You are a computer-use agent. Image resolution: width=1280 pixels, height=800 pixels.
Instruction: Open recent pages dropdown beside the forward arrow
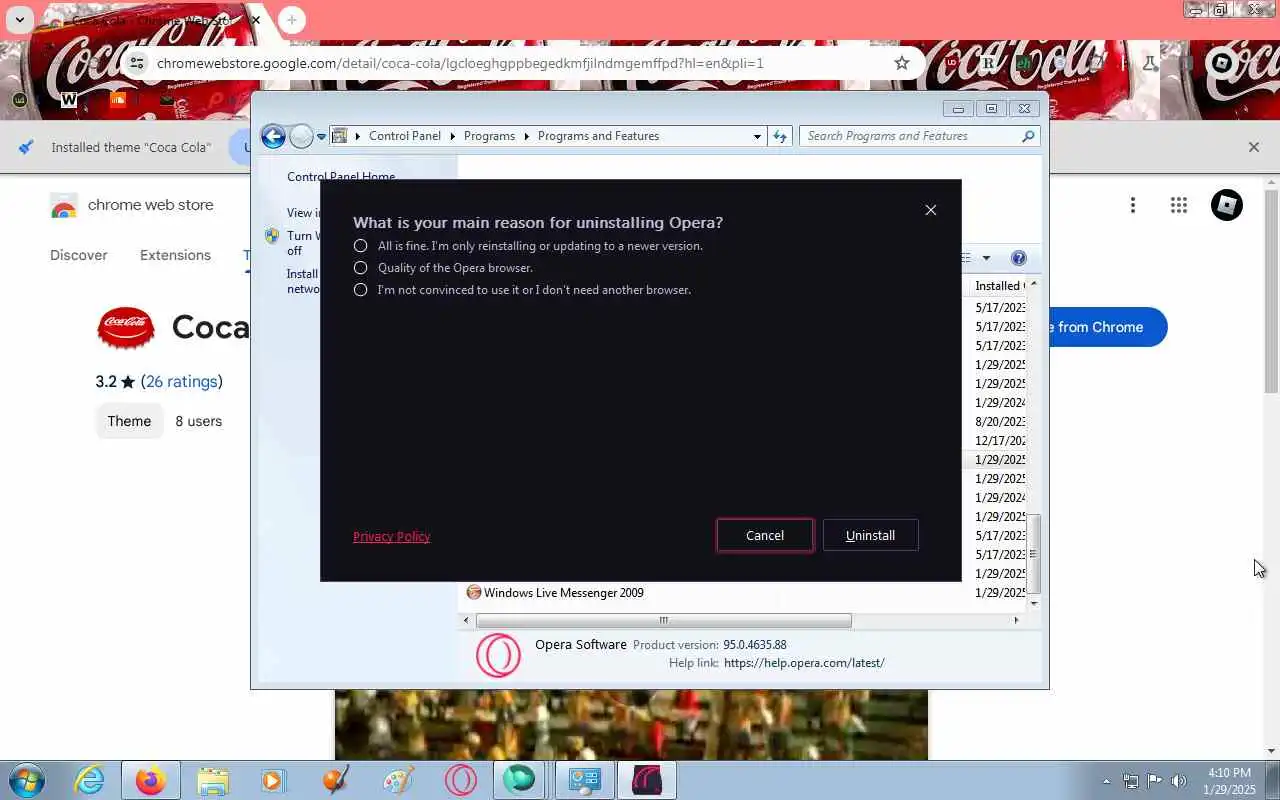click(x=321, y=137)
